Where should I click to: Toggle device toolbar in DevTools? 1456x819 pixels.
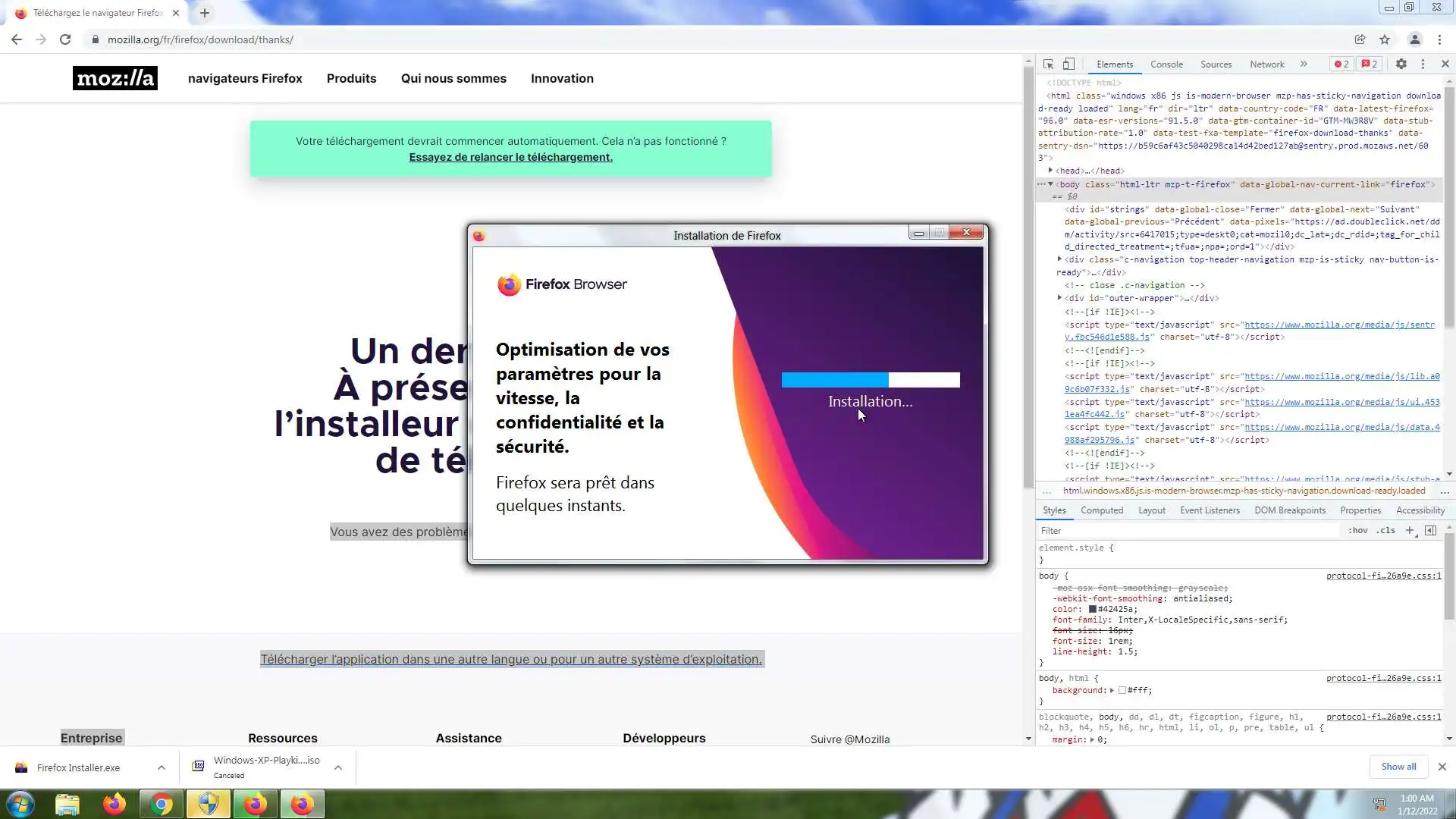click(x=1068, y=64)
